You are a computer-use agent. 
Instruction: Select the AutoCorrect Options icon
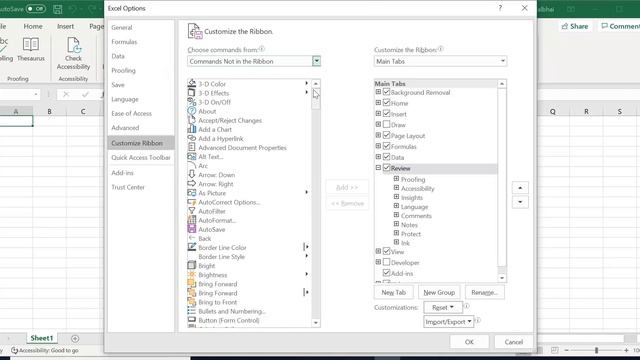(191, 202)
